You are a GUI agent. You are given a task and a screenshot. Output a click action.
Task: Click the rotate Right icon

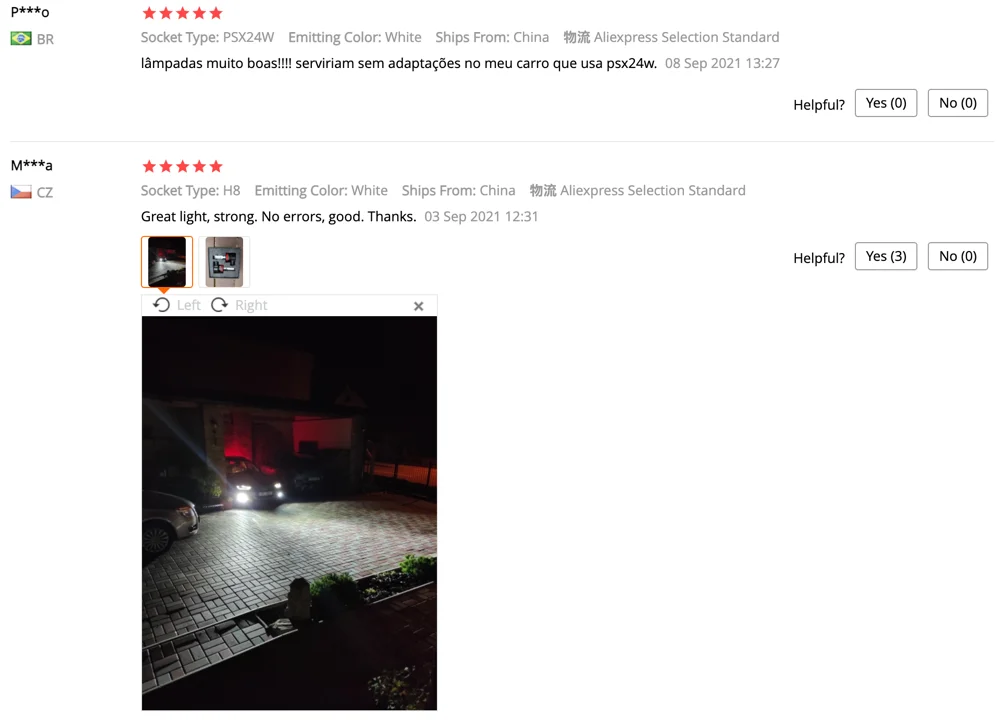[x=219, y=305]
